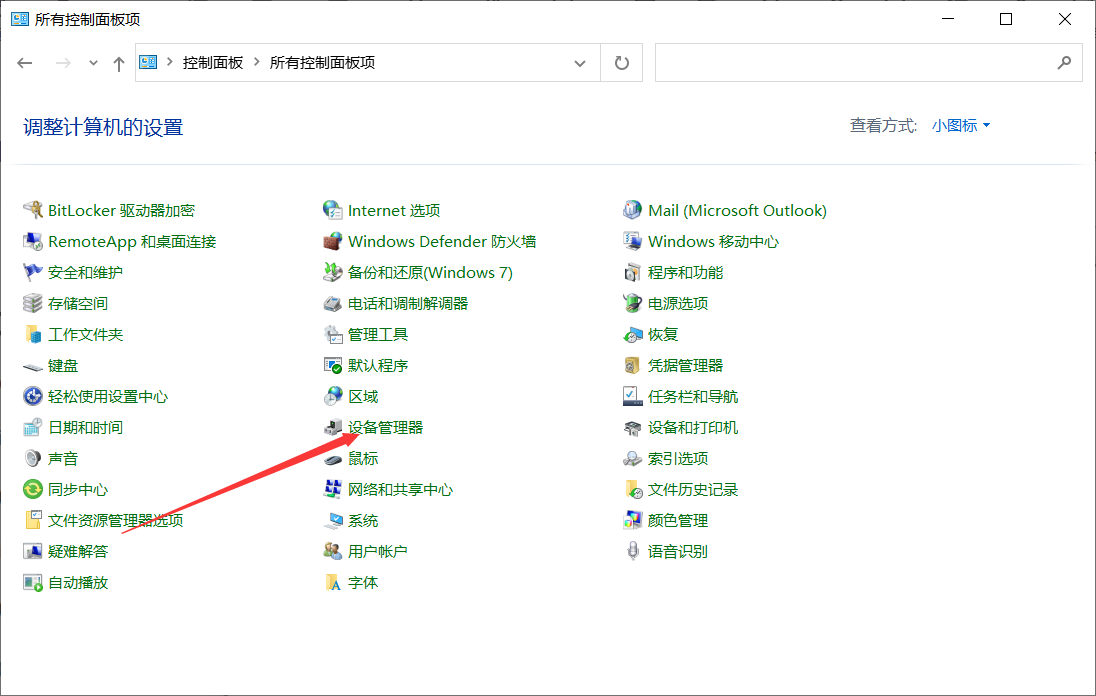
Task: Click the window title bar icon
Action: tap(20, 19)
